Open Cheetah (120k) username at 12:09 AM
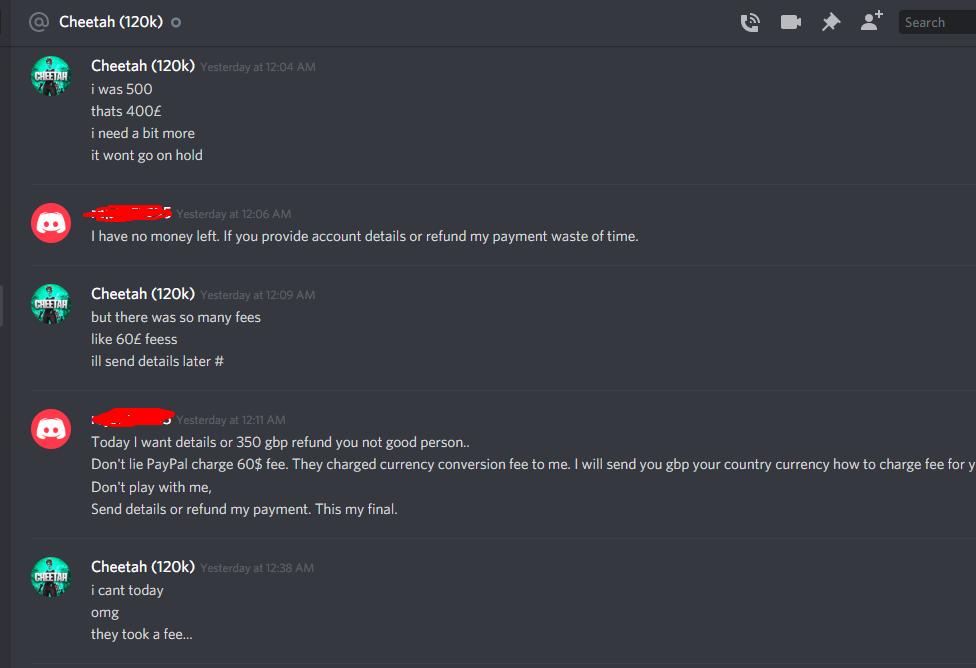 [x=143, y=294]
